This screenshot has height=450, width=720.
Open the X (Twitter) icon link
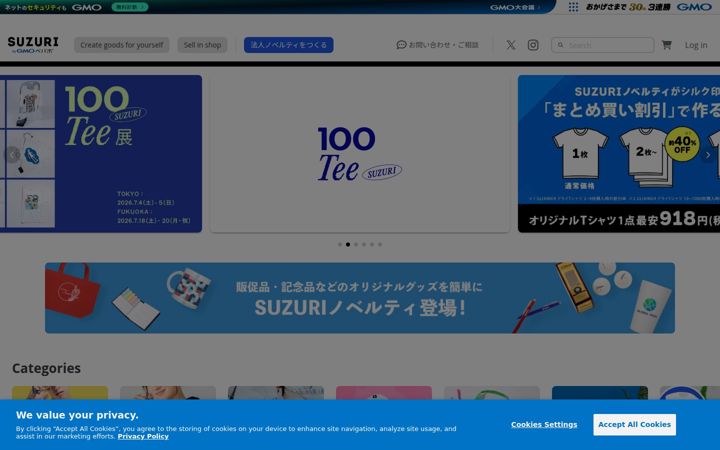click(511, 45)
